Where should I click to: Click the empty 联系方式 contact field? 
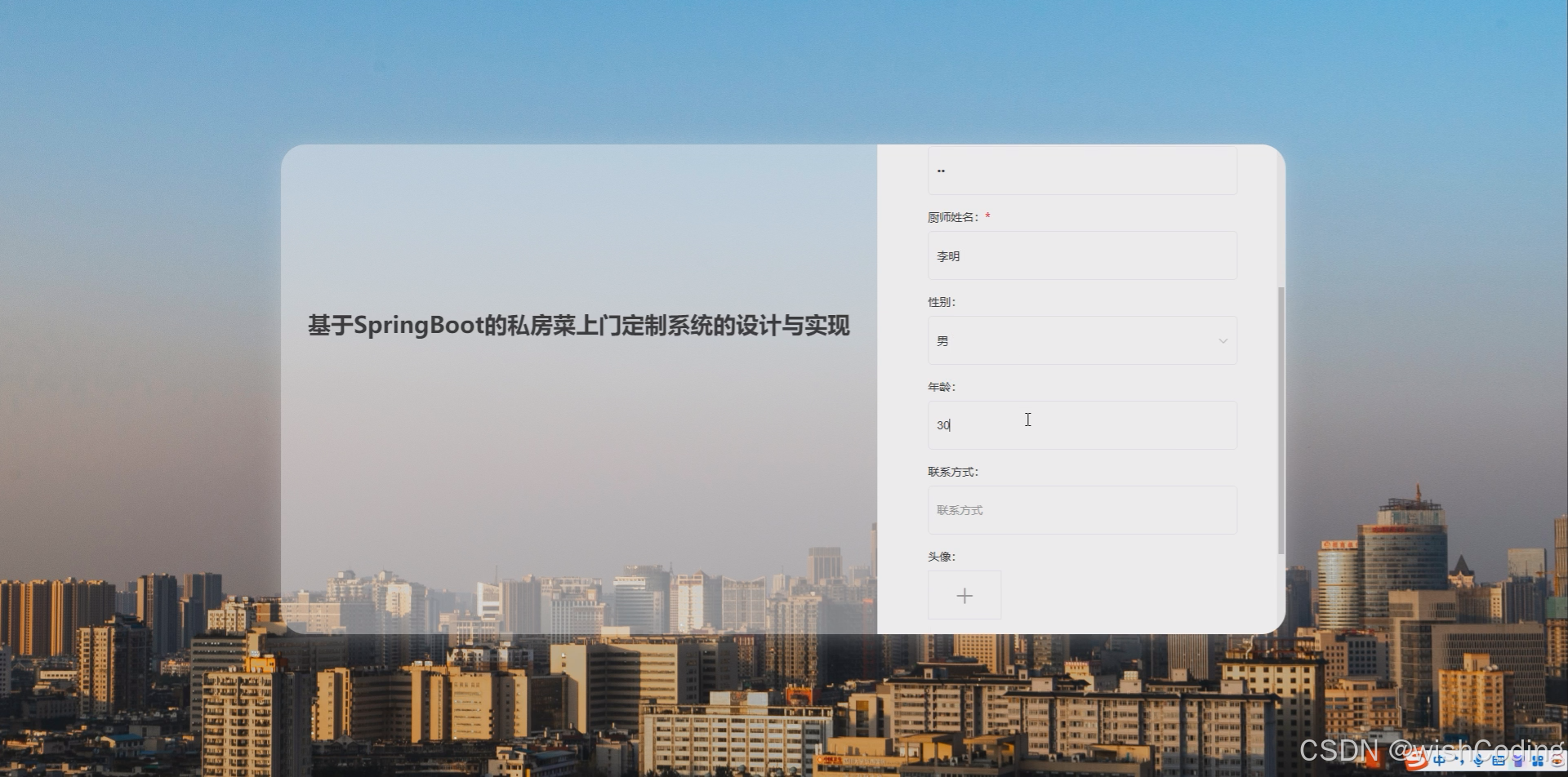(1081, 509)
